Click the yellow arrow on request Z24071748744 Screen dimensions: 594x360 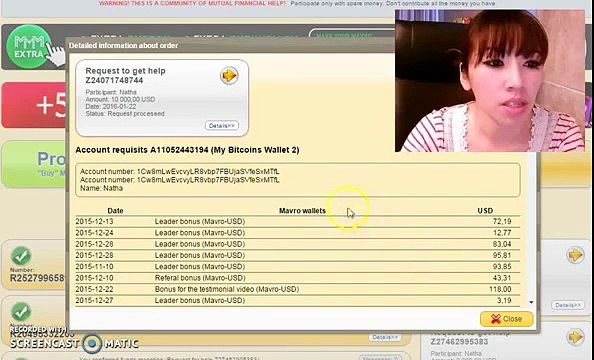(229, 75)
